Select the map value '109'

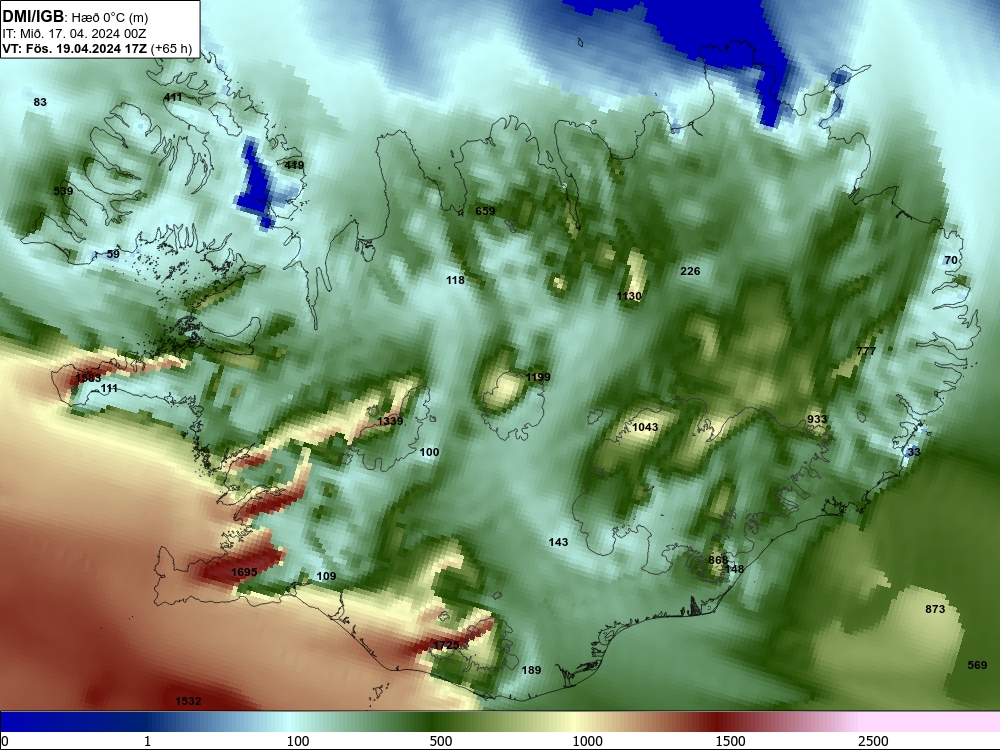(x=326, y=576)
